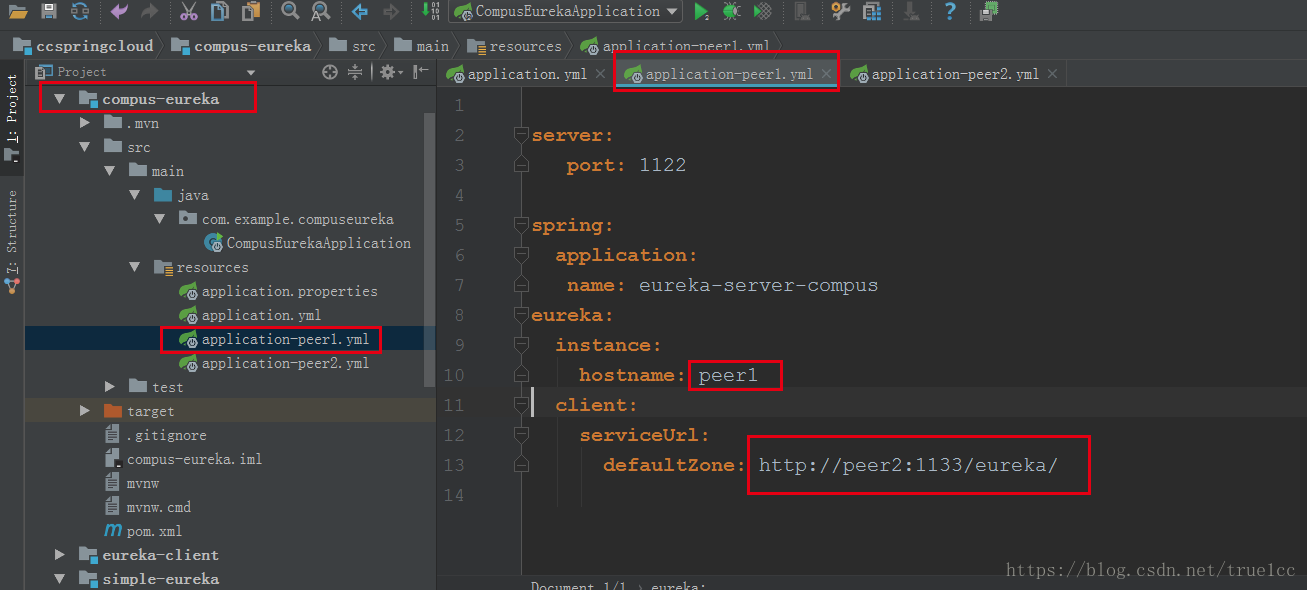Click the Scroll from Source target icon
The width and height of the screenshot is (1307, 590).
pos(331,72)
